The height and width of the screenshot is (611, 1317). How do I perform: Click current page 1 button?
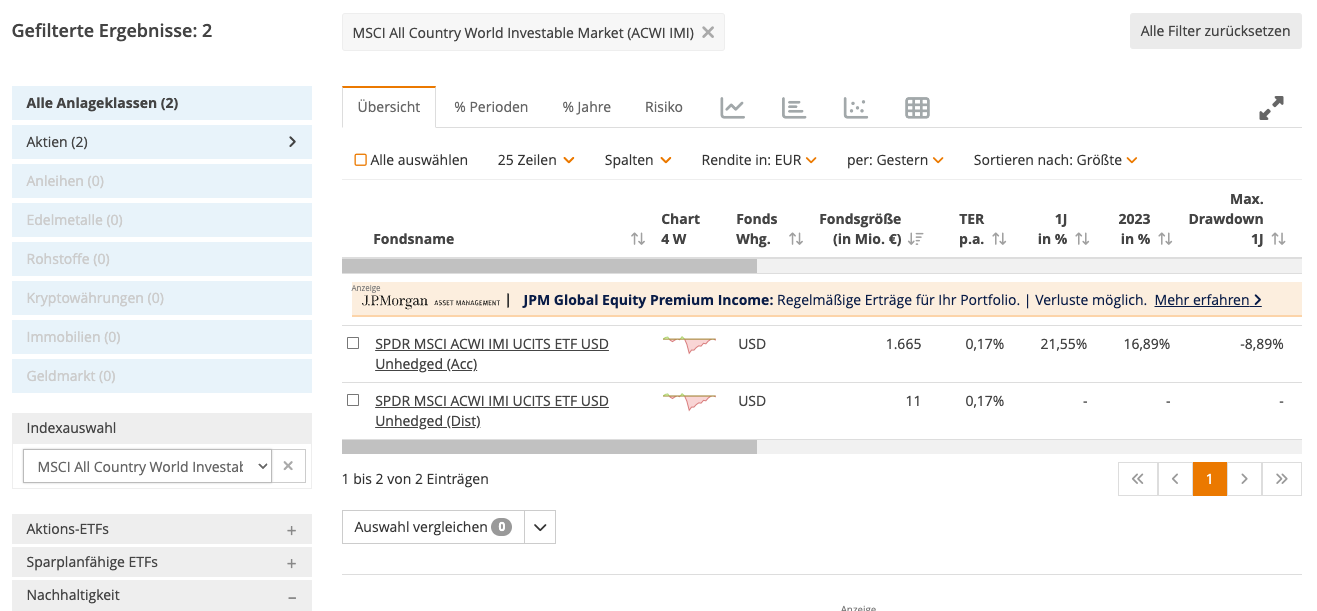point(1209,479)
